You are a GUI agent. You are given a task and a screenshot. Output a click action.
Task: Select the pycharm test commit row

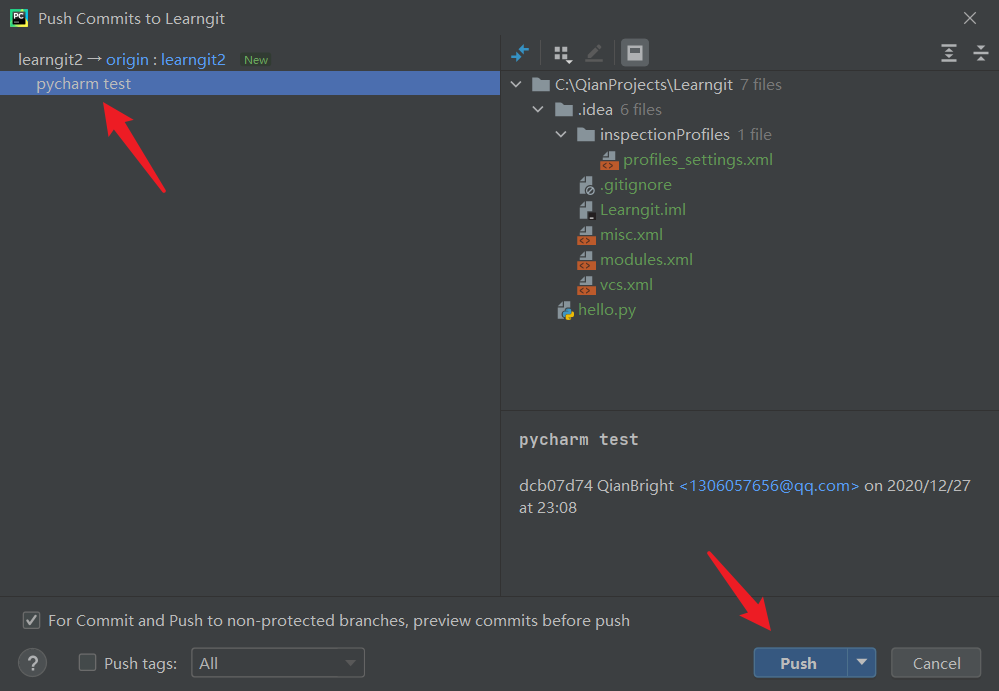[250, 83]
